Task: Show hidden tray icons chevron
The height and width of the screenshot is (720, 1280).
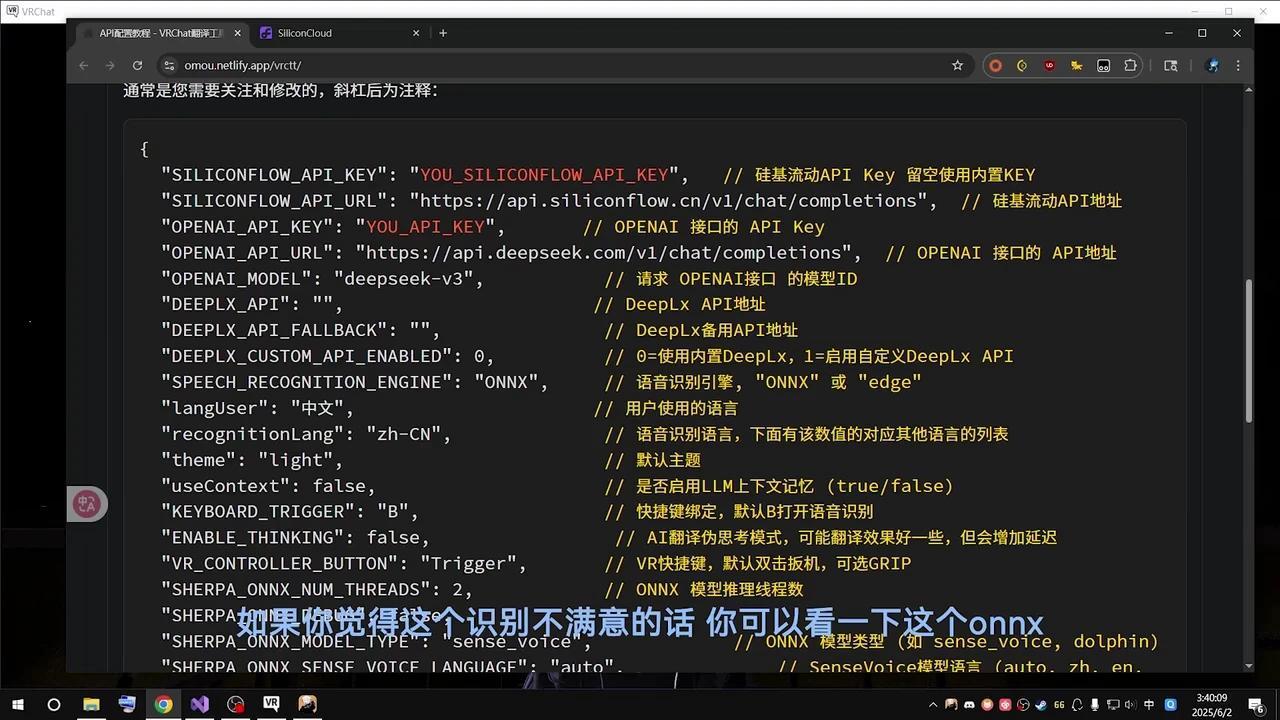Action: (933, 705)
